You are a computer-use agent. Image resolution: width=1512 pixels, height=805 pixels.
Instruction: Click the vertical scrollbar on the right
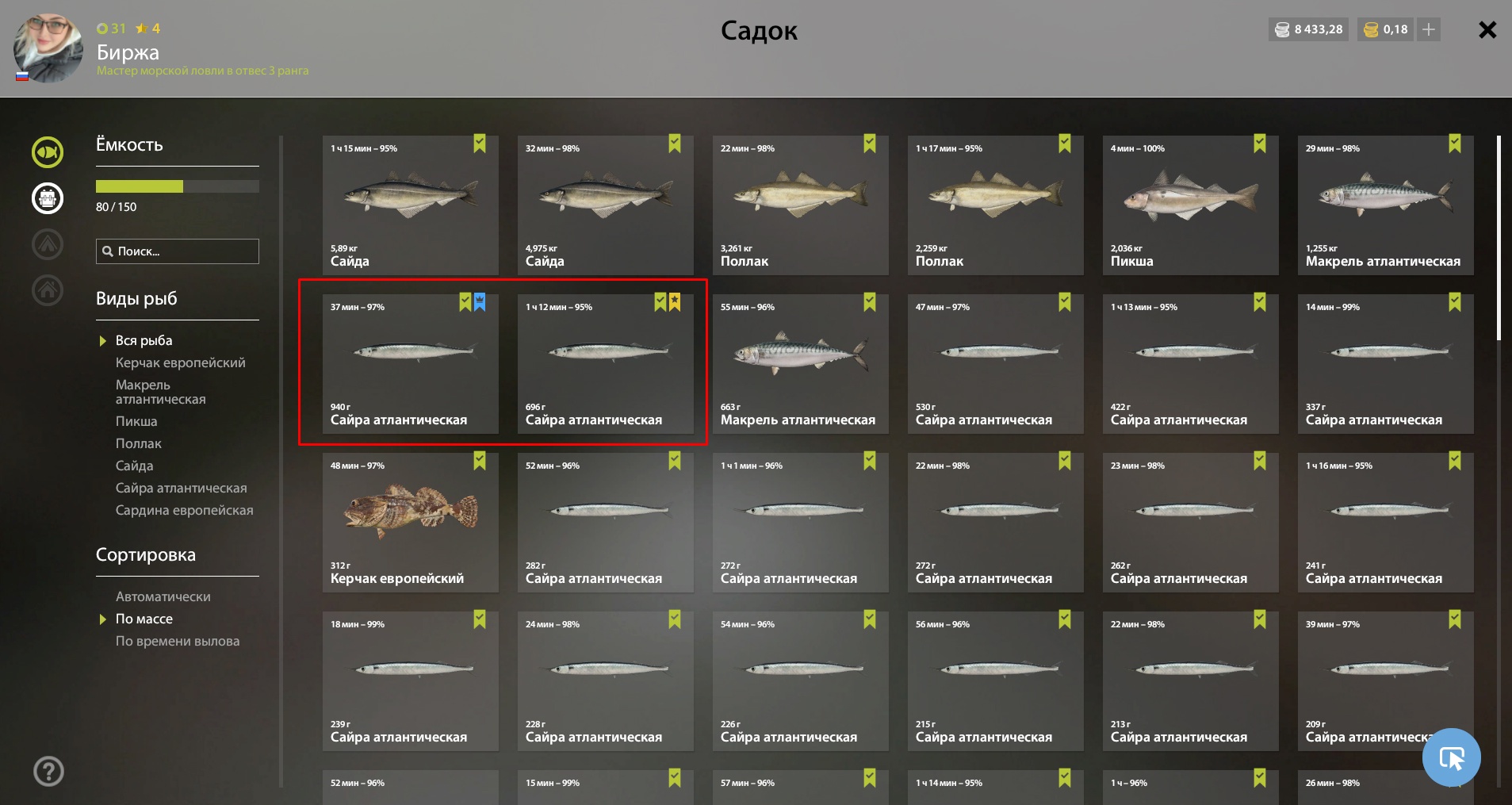[x=1499, y=238]
